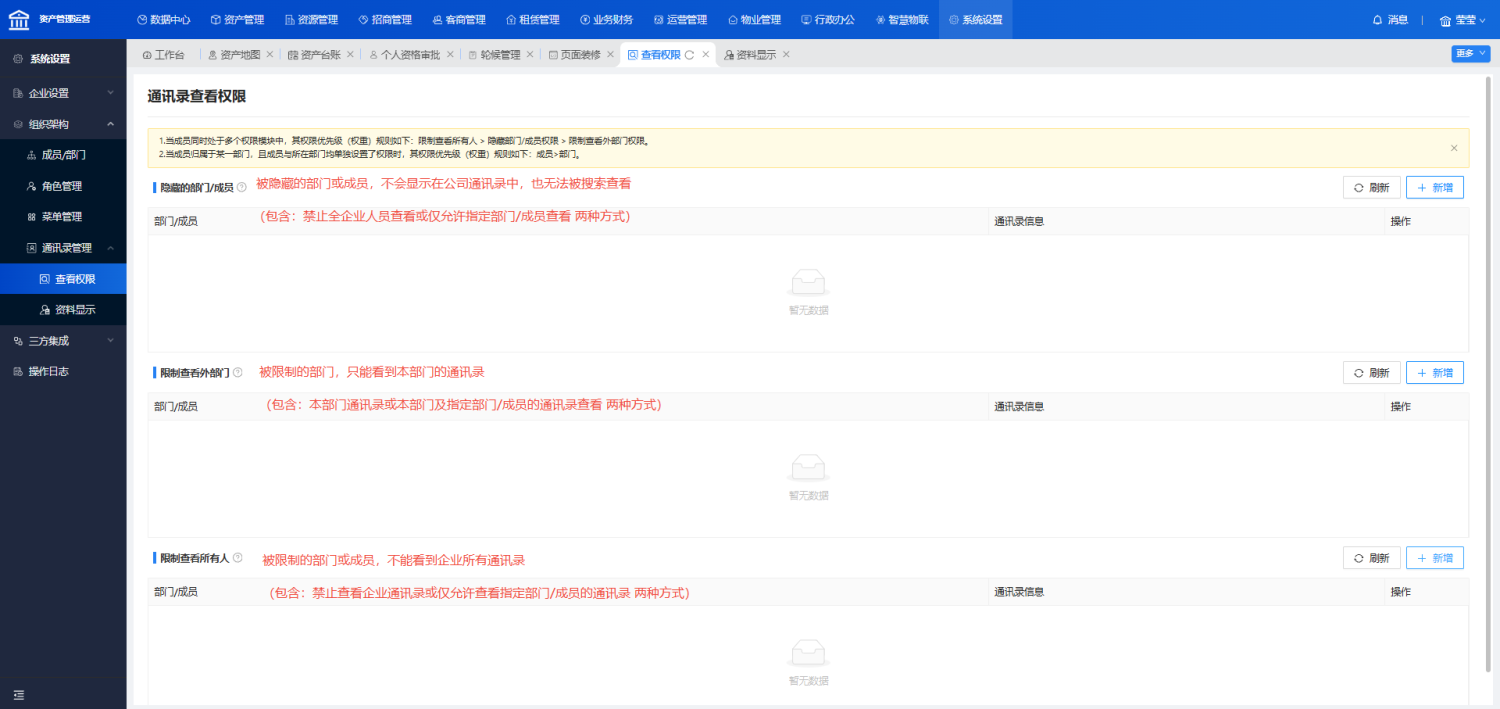This screenshot has width=1500, height=709.
Task: Open the 资产管理 top menu
Action: click(x=237, y=19)
